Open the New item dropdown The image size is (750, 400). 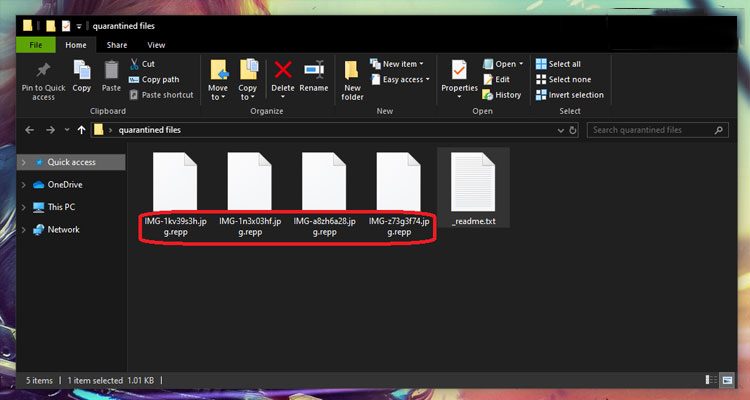(x=397, y=64)
